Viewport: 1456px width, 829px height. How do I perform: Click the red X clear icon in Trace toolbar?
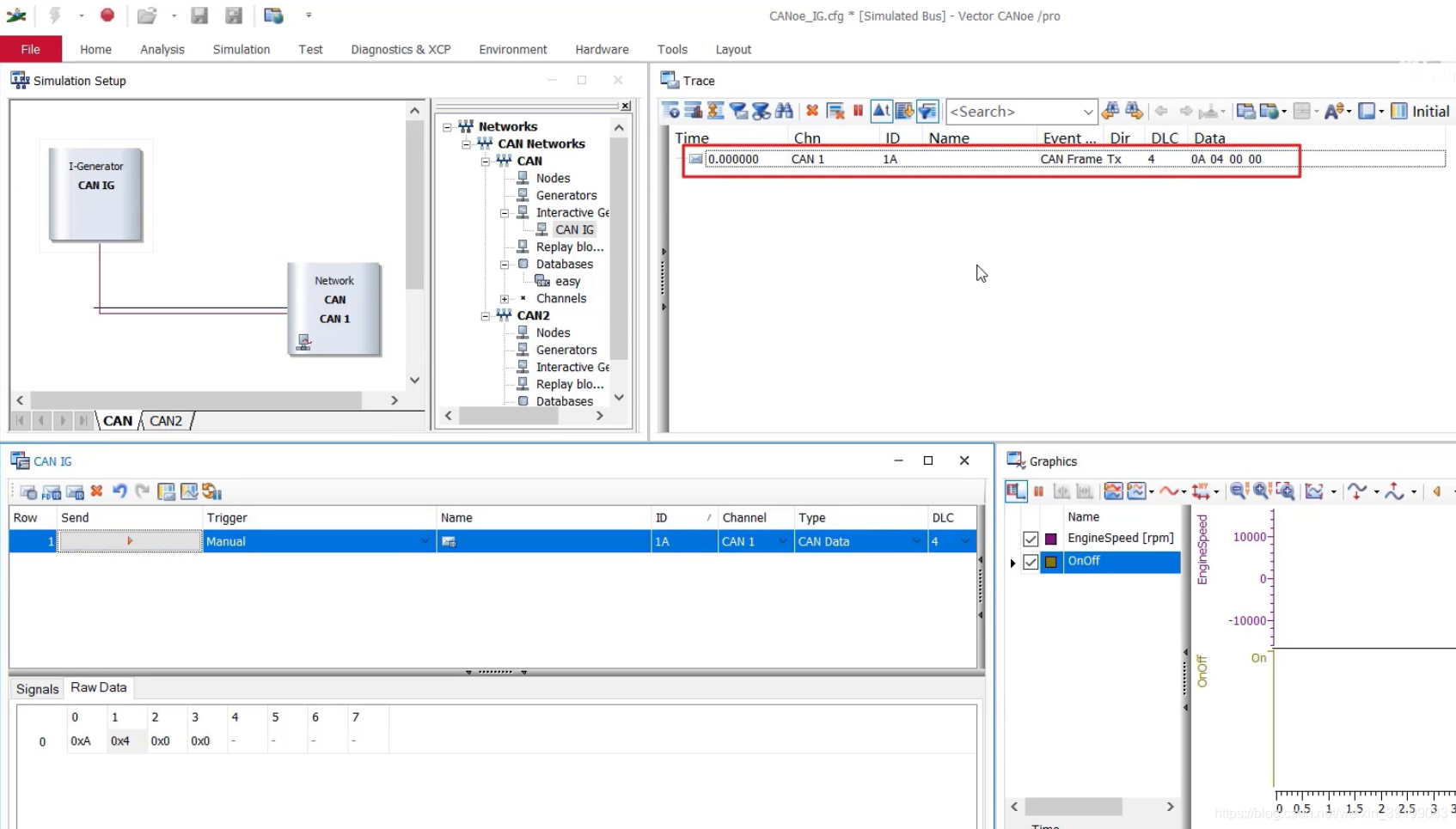pyautogui.click(x=812, y=111)
